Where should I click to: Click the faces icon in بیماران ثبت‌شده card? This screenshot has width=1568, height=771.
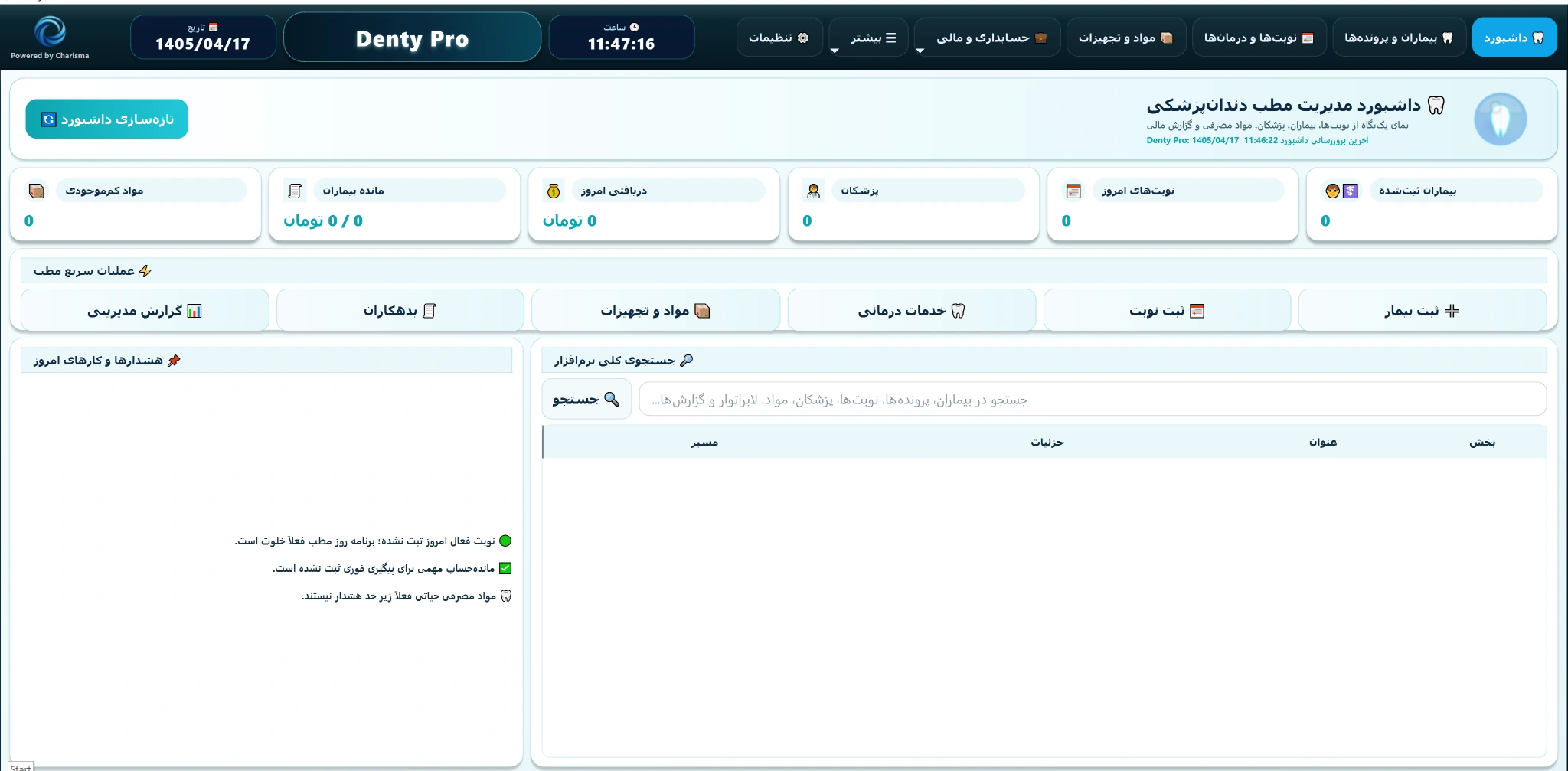[x=1341, y=191]
